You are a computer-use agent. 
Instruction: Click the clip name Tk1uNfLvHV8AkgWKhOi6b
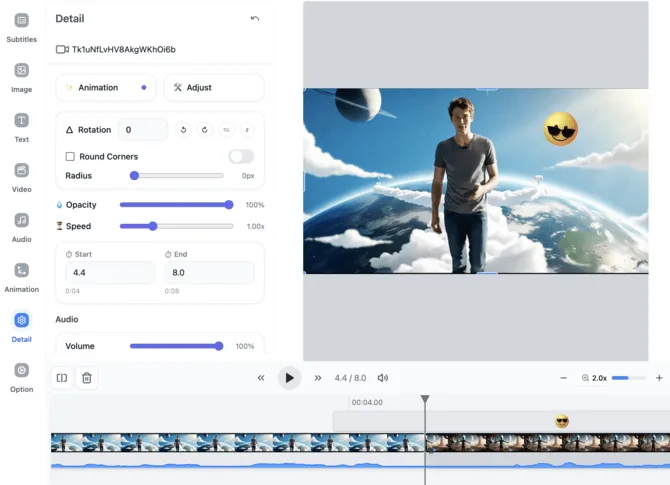[x=124, y=50]
